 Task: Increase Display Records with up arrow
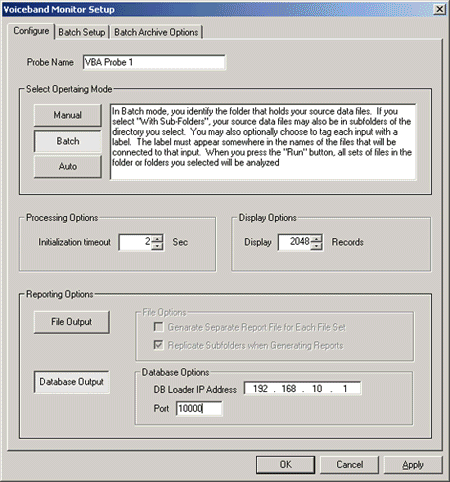[317, 238]
